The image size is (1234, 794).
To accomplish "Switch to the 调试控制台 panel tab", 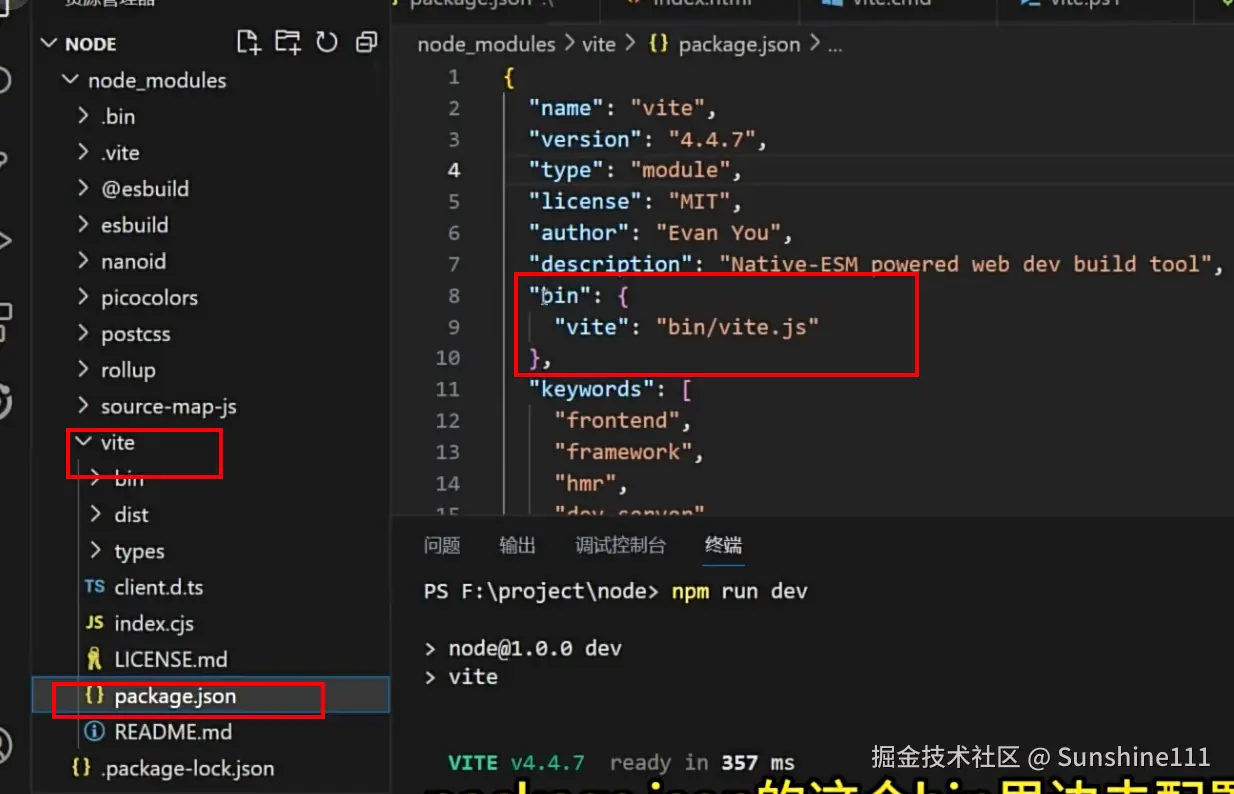I will (x=620, y=545).
